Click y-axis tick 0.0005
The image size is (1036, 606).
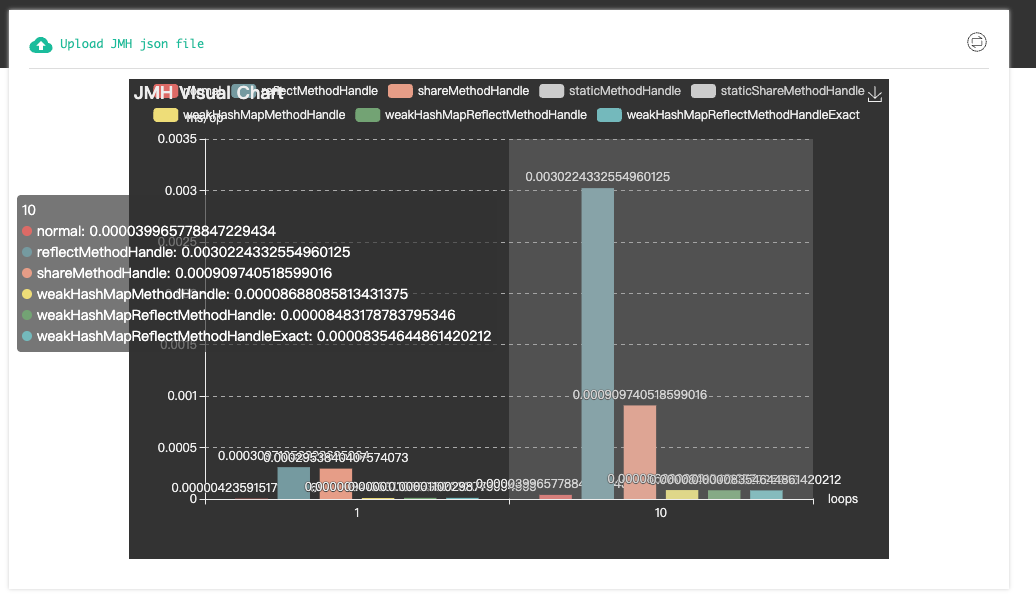[x=177, y=447]
